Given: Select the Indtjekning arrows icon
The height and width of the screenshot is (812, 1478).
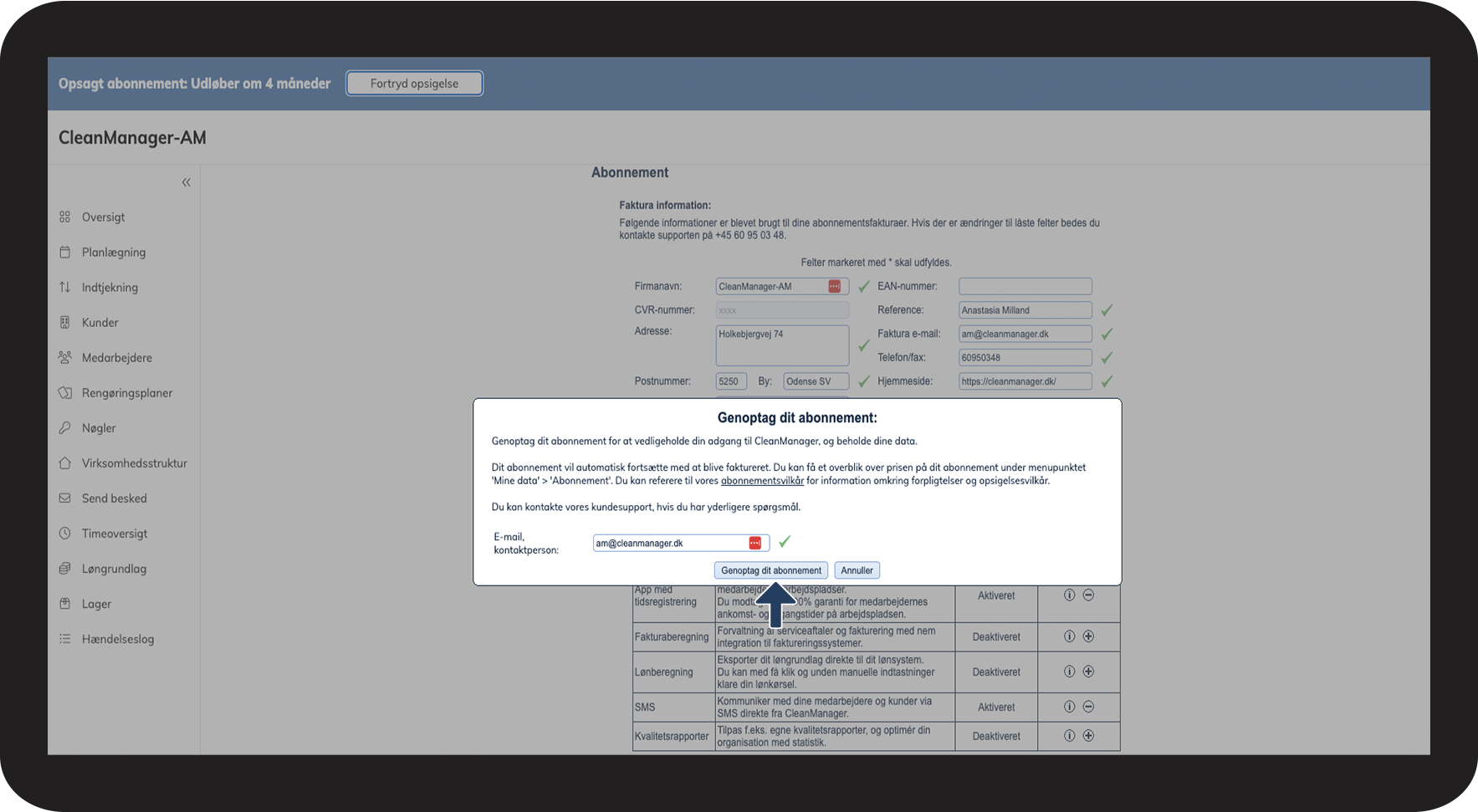Looking at the screenshot, I should pyautogui.click(x=64, y=287).
